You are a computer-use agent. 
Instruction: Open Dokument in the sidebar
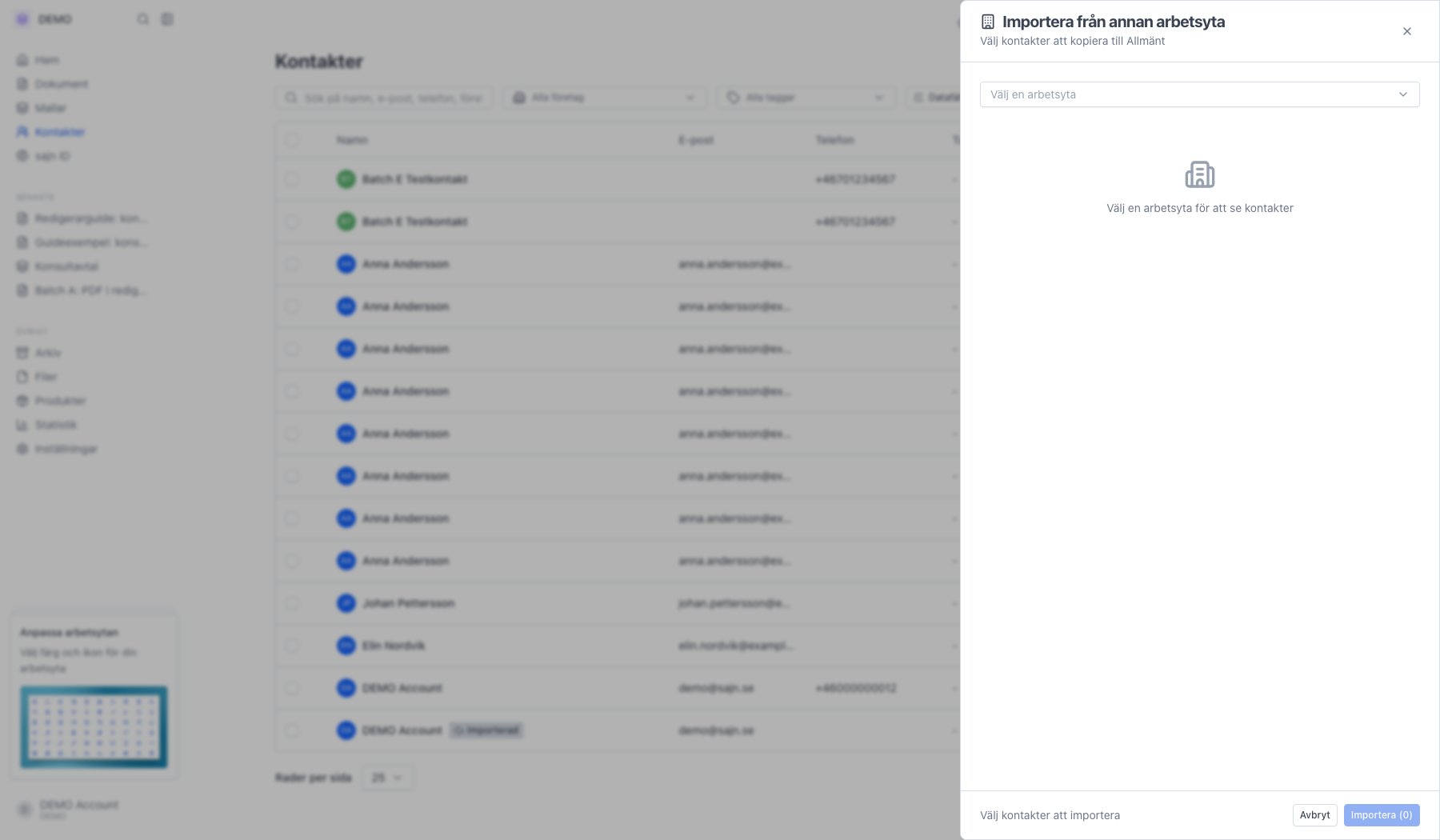coord(53,84)
